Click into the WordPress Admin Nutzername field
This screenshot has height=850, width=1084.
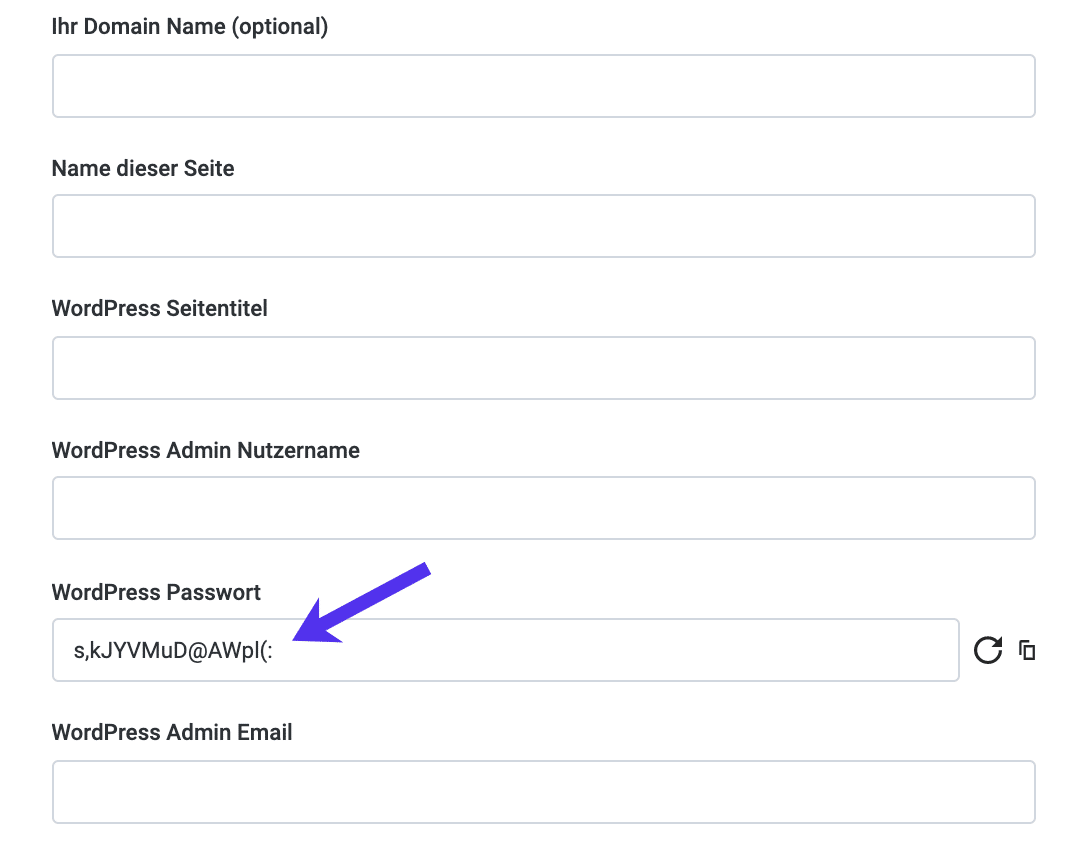pos(543,508)
